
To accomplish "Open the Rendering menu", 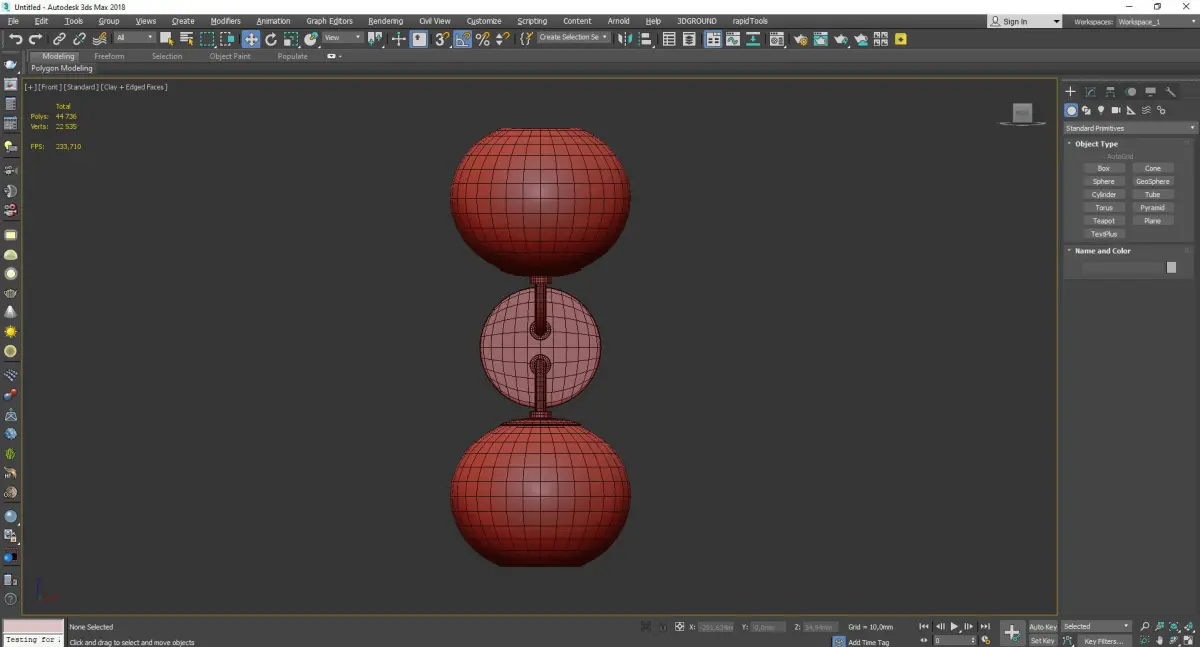I will tap(385, 21).
